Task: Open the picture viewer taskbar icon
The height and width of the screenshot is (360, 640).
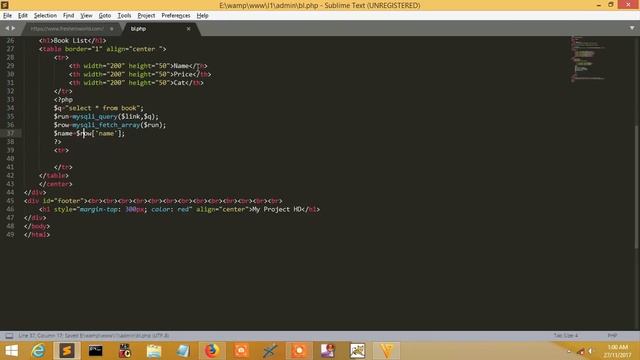Action: [358, 351]
